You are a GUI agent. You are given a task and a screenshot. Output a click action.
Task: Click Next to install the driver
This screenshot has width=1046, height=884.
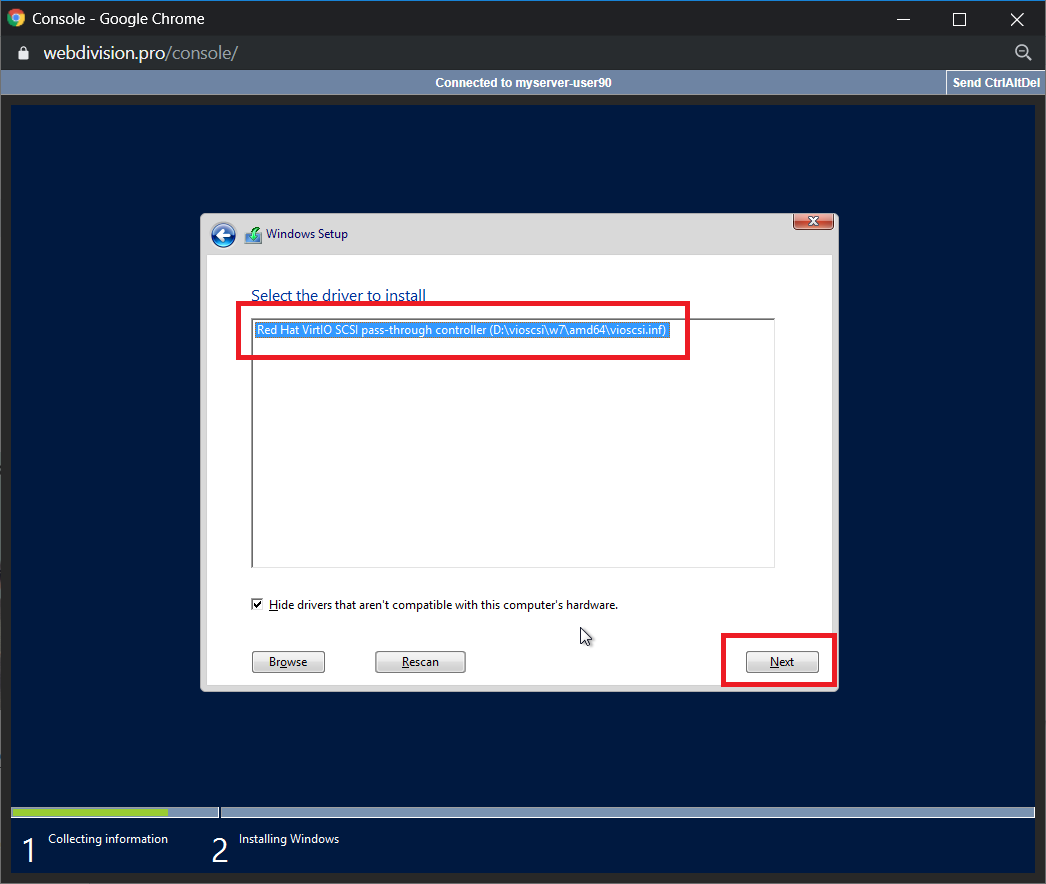click(x=782, y=662)
